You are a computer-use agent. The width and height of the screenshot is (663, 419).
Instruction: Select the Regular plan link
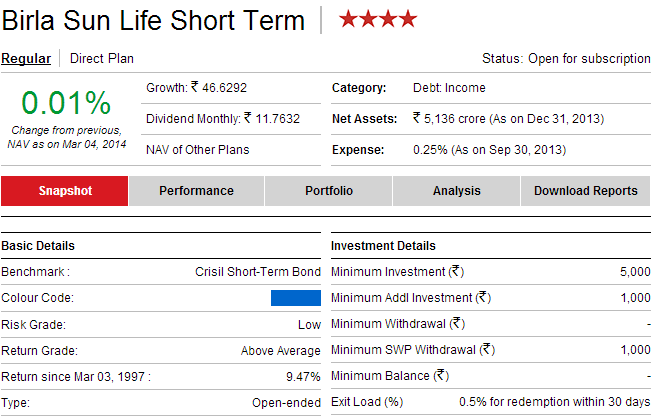[x=26, y=59]
